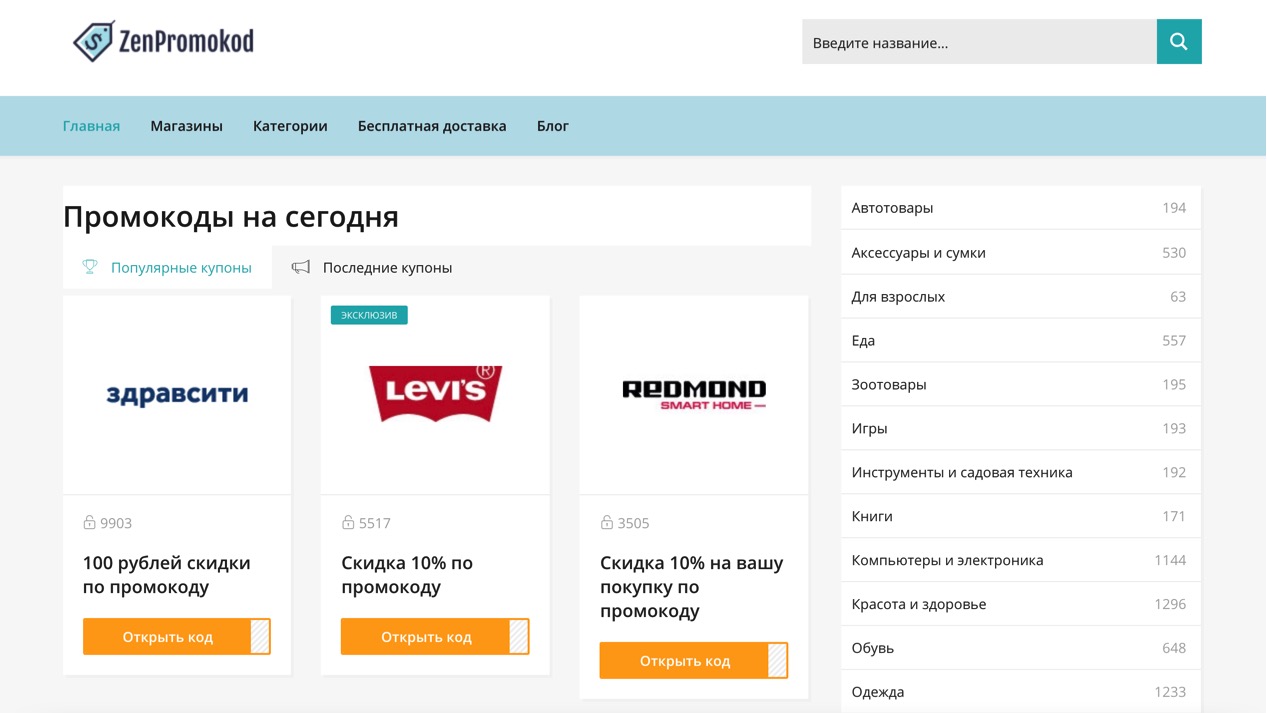Click the 3505 usage count

click(x=633, y=523)
